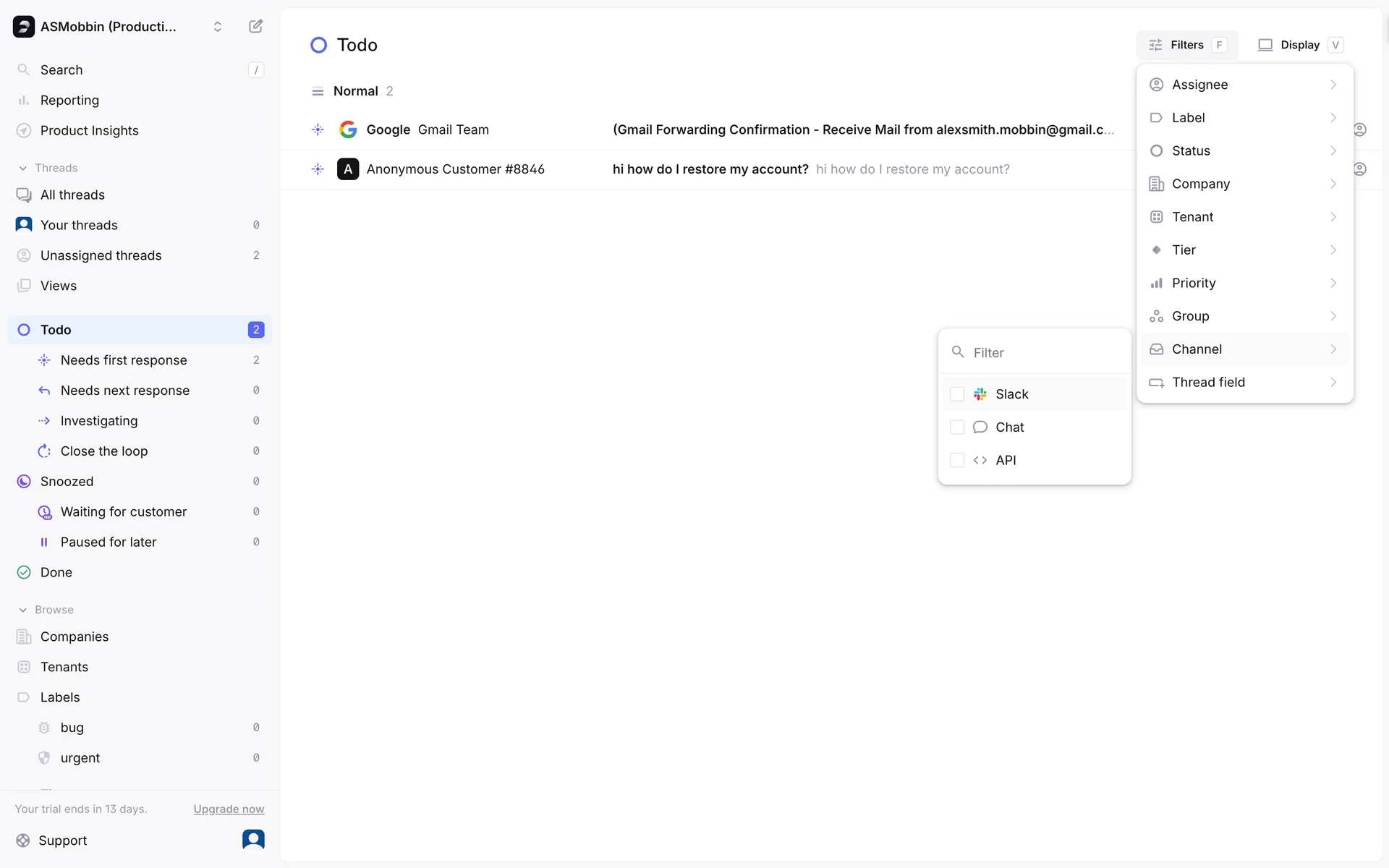
Task: Click the Upgrade now link
Action: [229, 809]
